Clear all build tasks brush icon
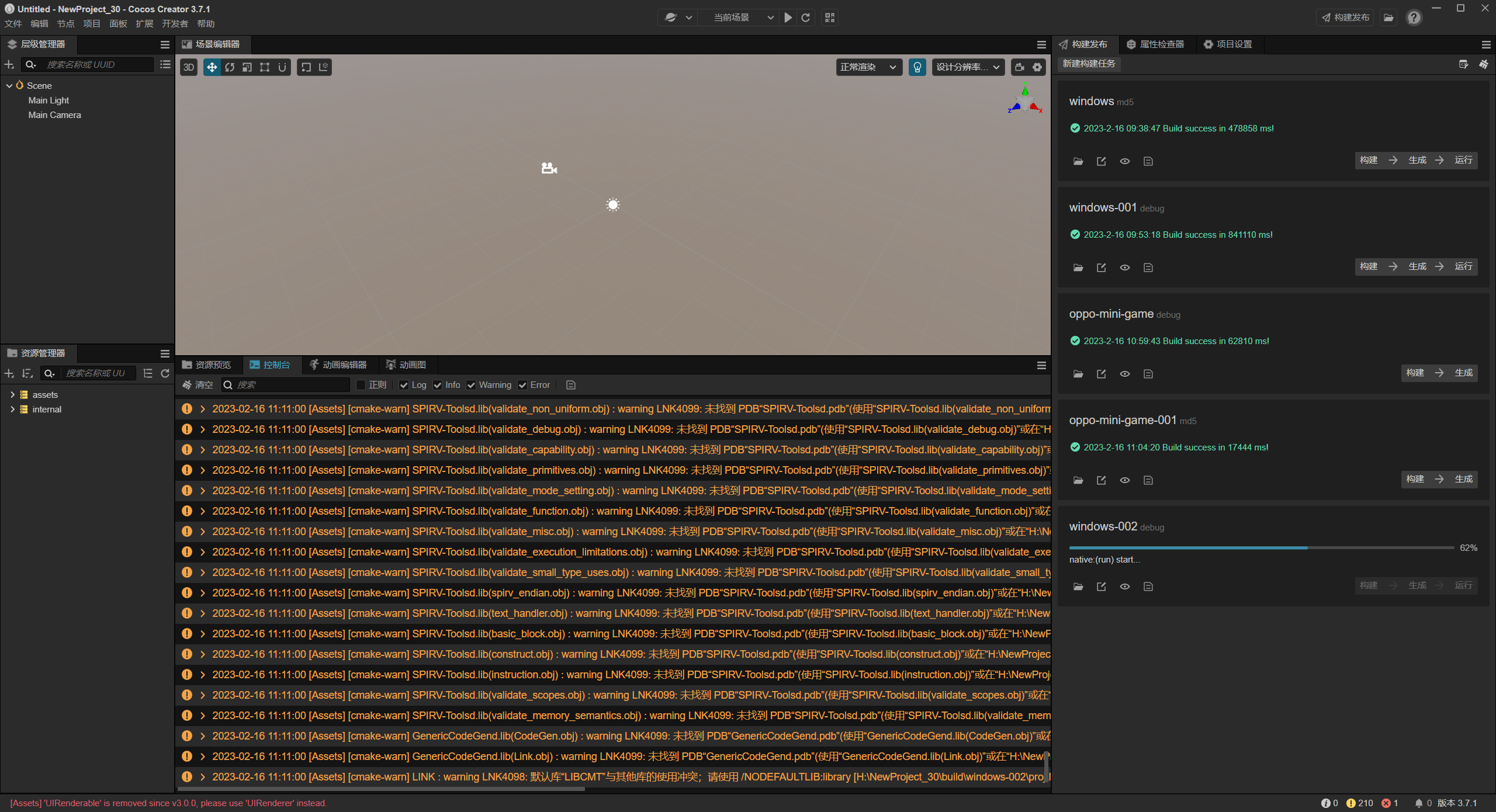The height and width of the screenshot is (812, 1496). (x=1484, y=64)
